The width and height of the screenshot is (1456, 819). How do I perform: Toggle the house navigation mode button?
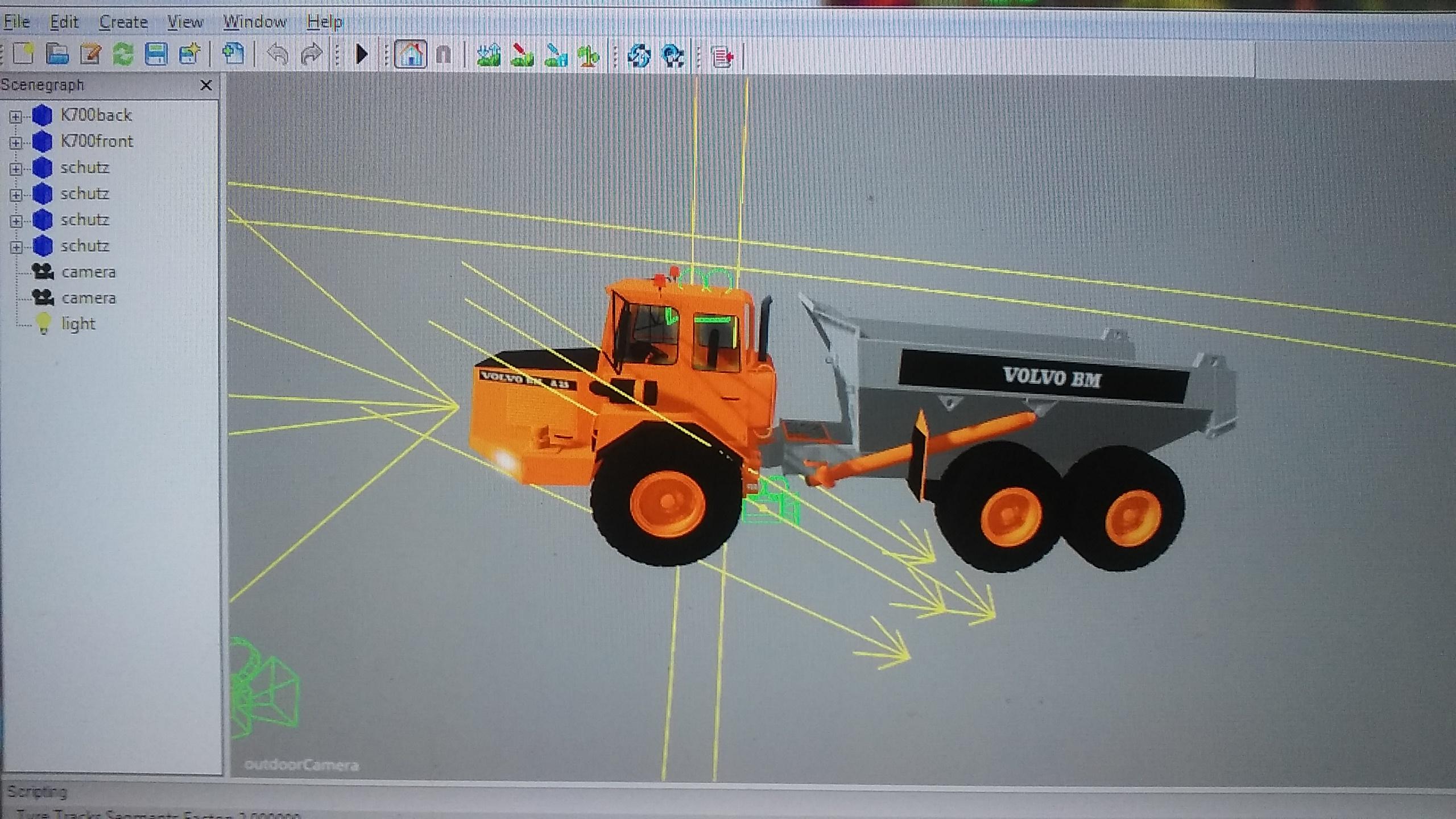[x=411, y=55]
